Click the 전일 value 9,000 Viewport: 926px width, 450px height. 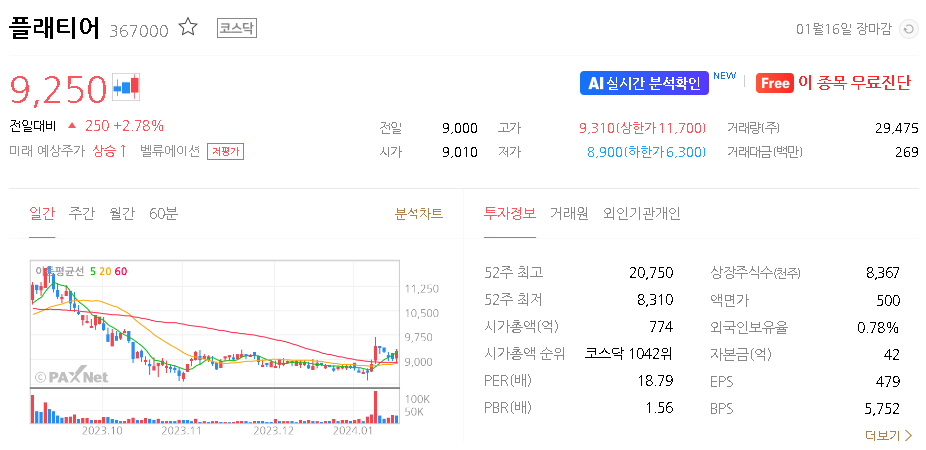(x=459, y=128)
